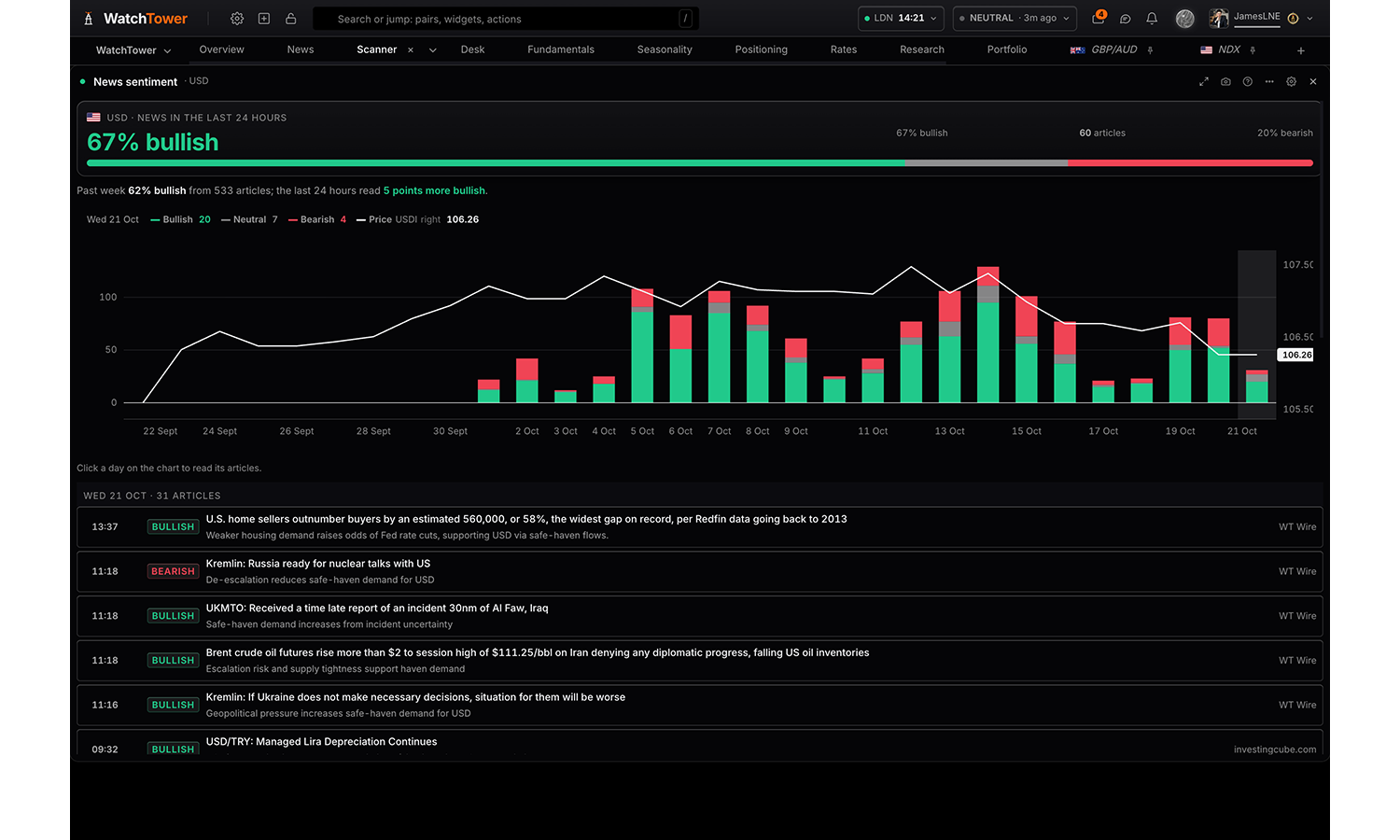1400x840 pixels.
Task: Click the pin icon beside GBP/AUD
Action: pyautogui.click(x=1150, y=50)
